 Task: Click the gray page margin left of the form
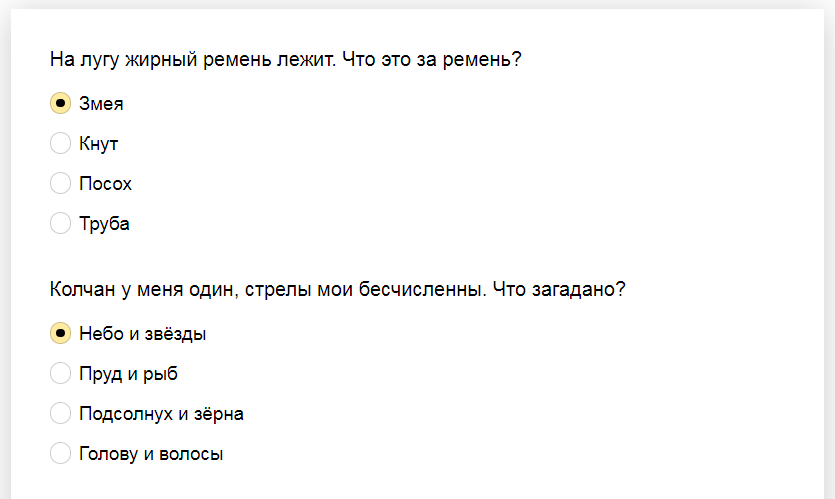tap(5, 250)
